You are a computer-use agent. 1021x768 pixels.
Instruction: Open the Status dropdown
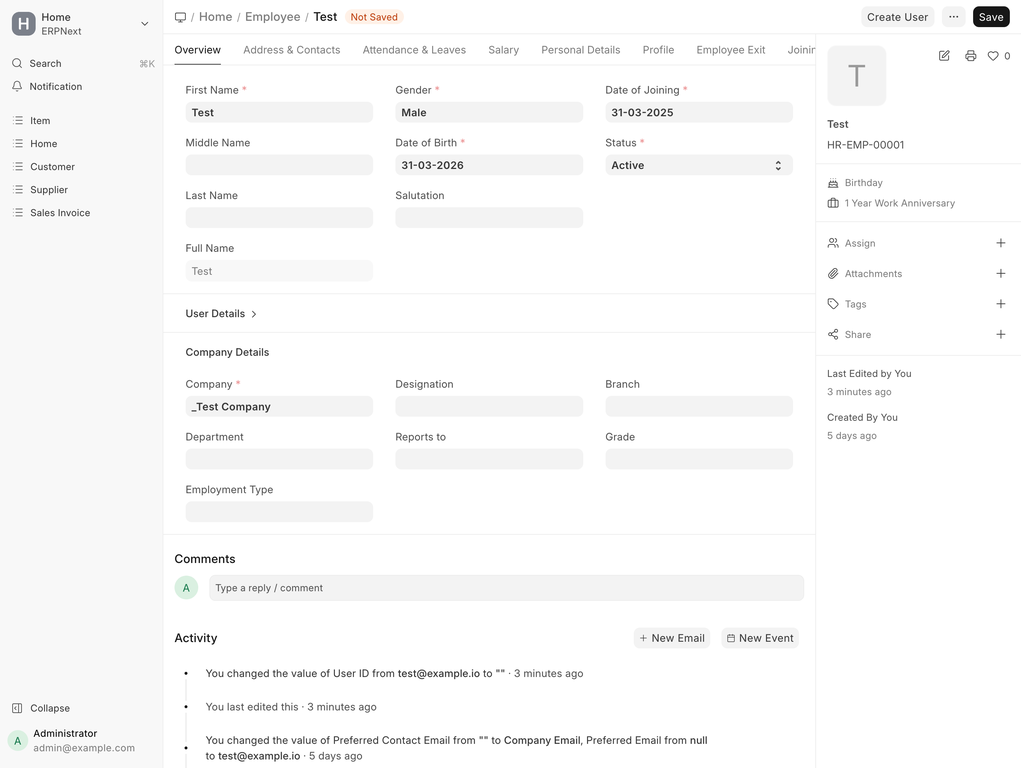point(698,166)
